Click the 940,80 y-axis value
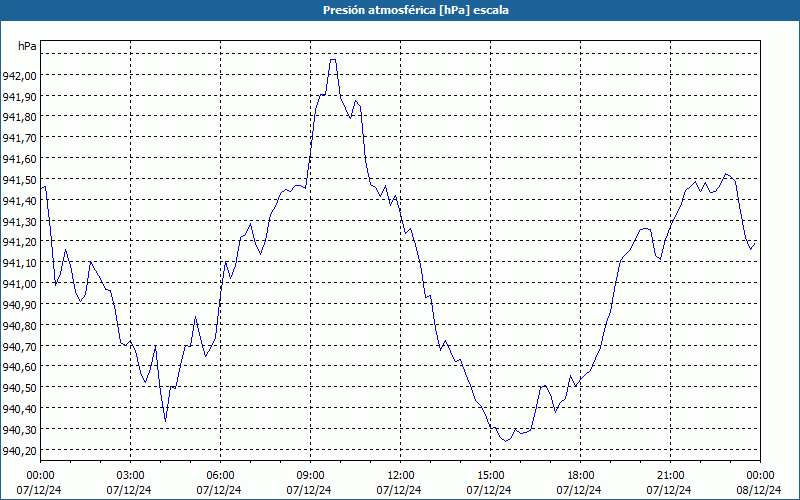800x500 pixels. click(19, 326)
